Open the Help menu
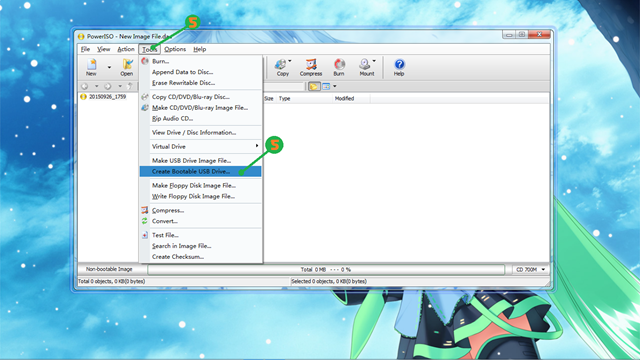The height and width of the screenshot is (360, 640). point(200,49)
